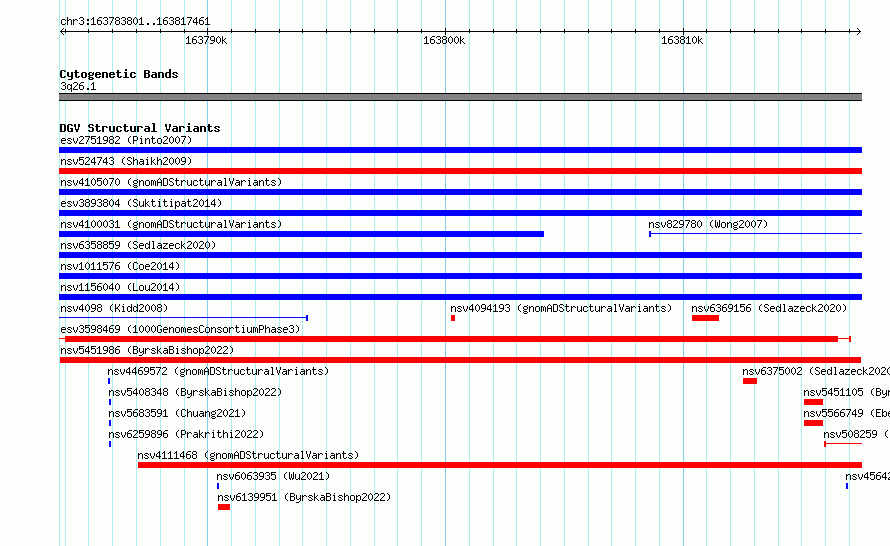Click the ruler's right arrow end
890x546 pixels.
click(x=859, y=32)
